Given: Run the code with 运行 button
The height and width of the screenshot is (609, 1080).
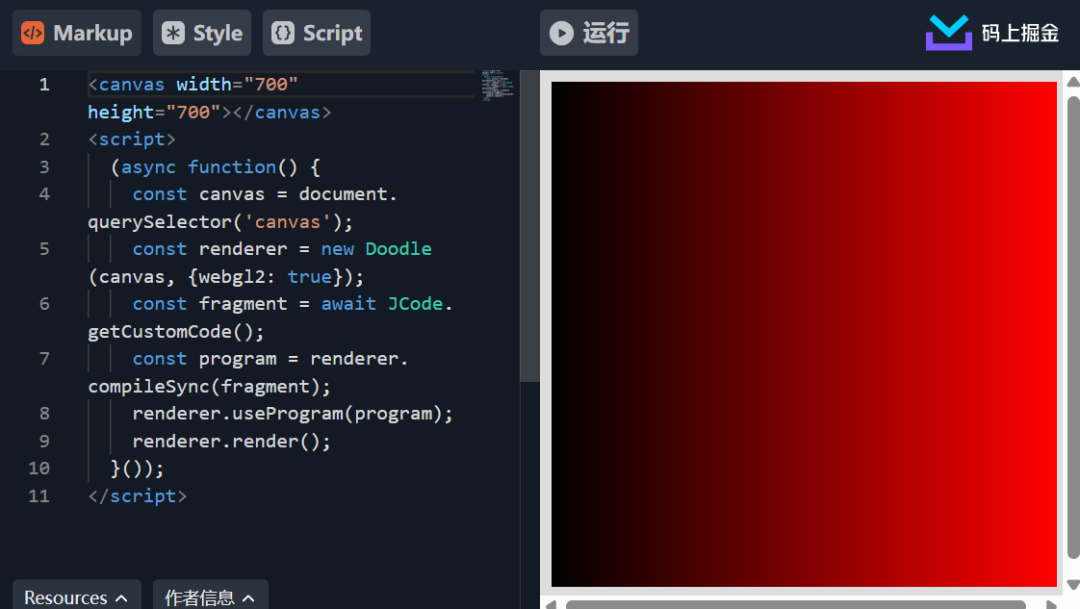Looking at the screenshot, I should [x=589, y=33].
